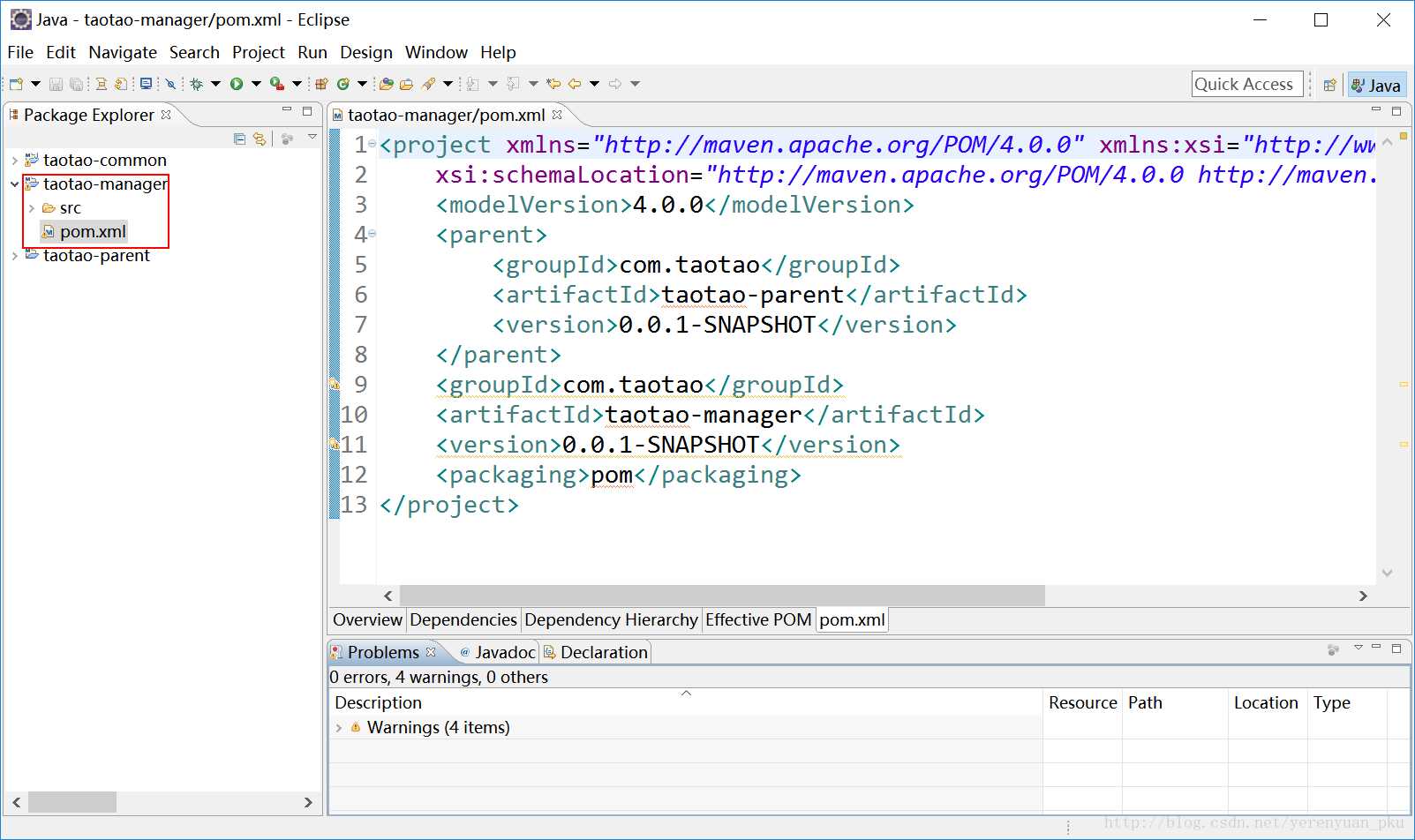Open the Back history dropdown arrow

pos(594,84)
